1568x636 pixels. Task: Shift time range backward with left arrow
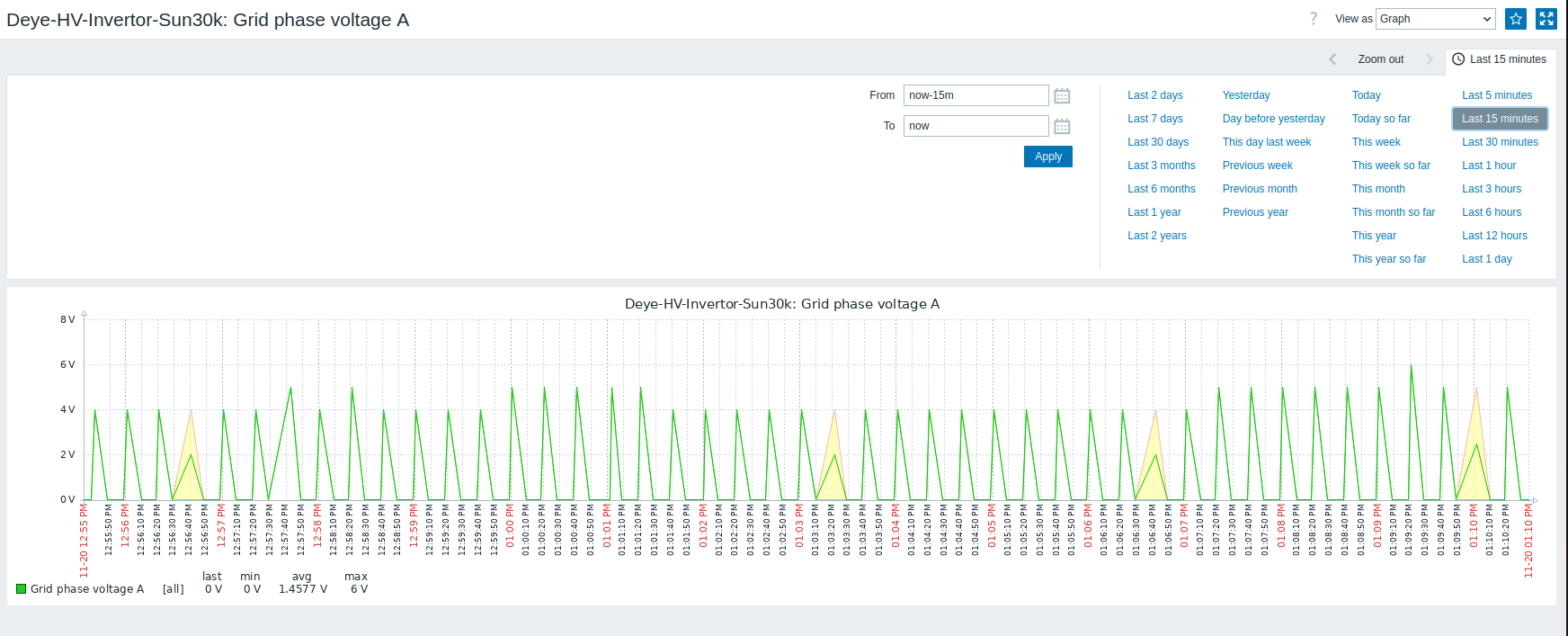tap(1332, 59)
